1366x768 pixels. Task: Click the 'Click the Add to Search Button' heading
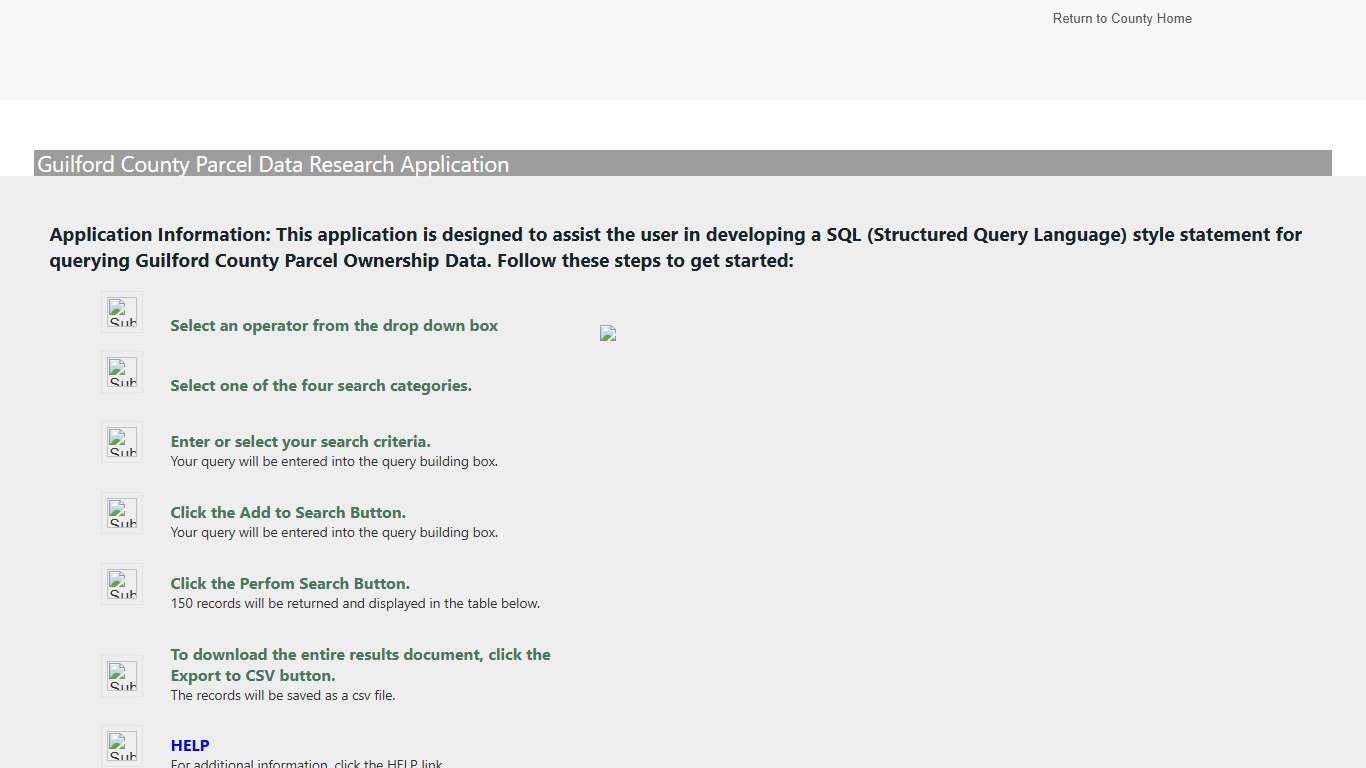(x=288, y=513)
